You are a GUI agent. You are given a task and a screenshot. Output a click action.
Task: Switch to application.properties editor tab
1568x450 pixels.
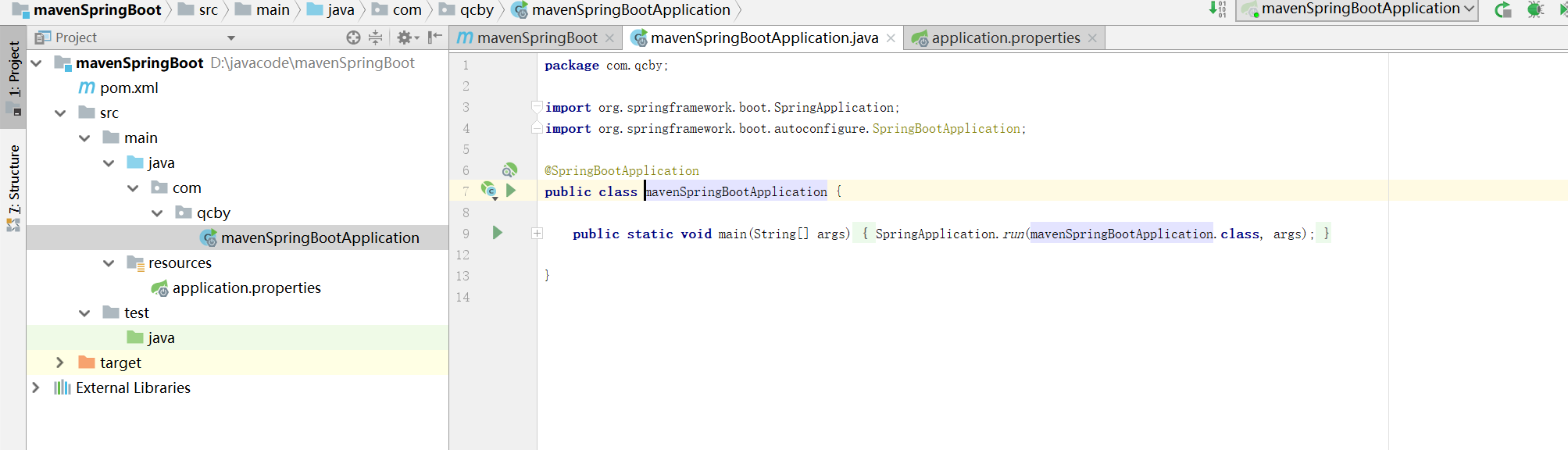[1004, 37]
